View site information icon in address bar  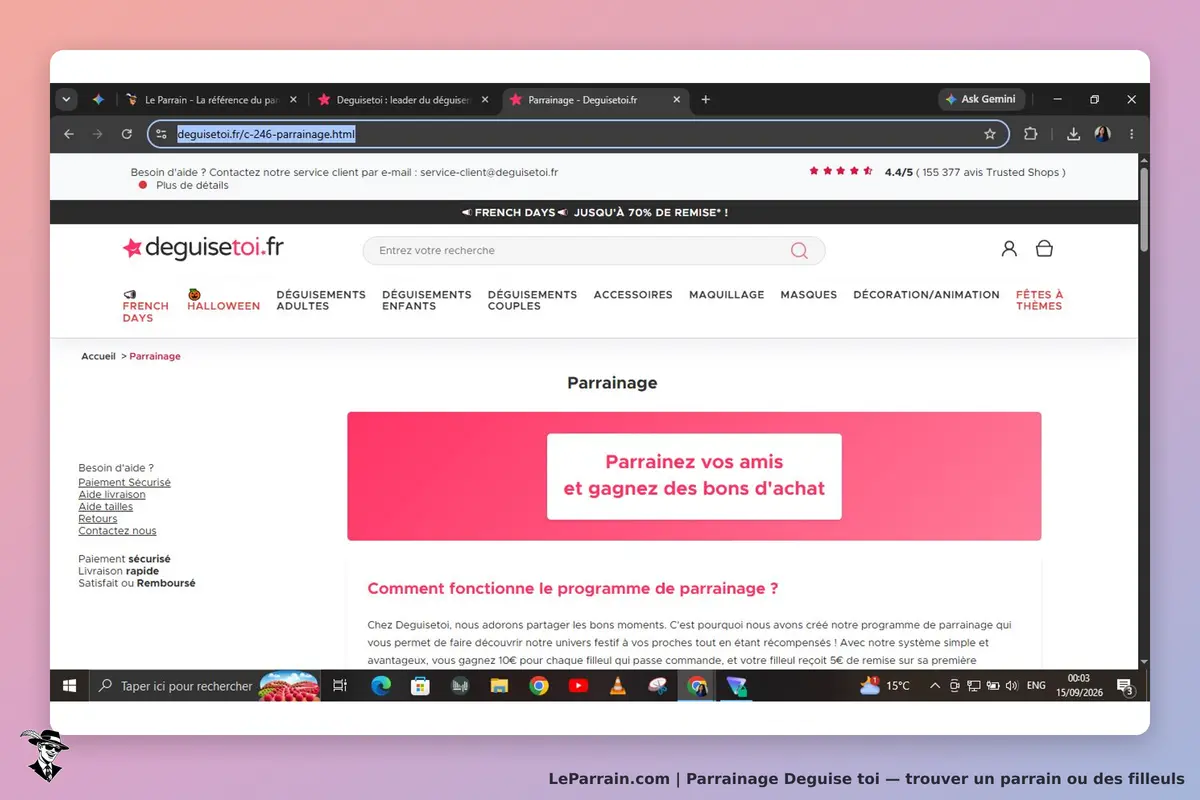point(162,134)
